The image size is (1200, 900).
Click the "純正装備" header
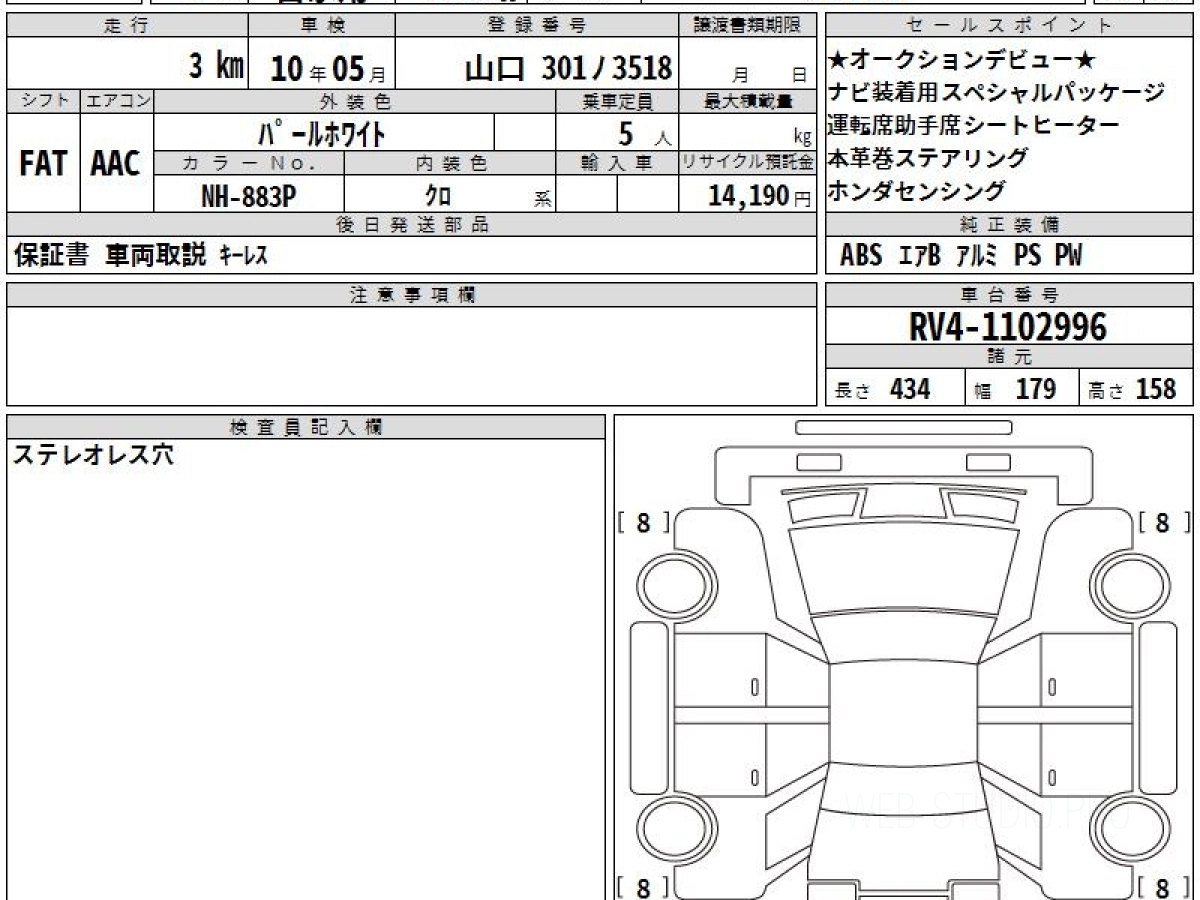click(1010, 225)
